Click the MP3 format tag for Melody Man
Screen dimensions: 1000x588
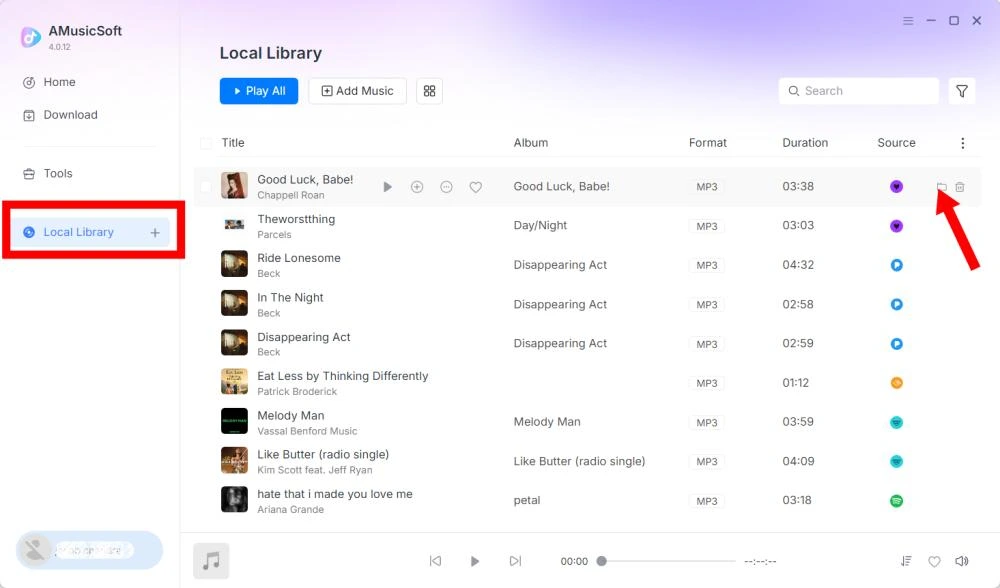(x=707, y=423)
